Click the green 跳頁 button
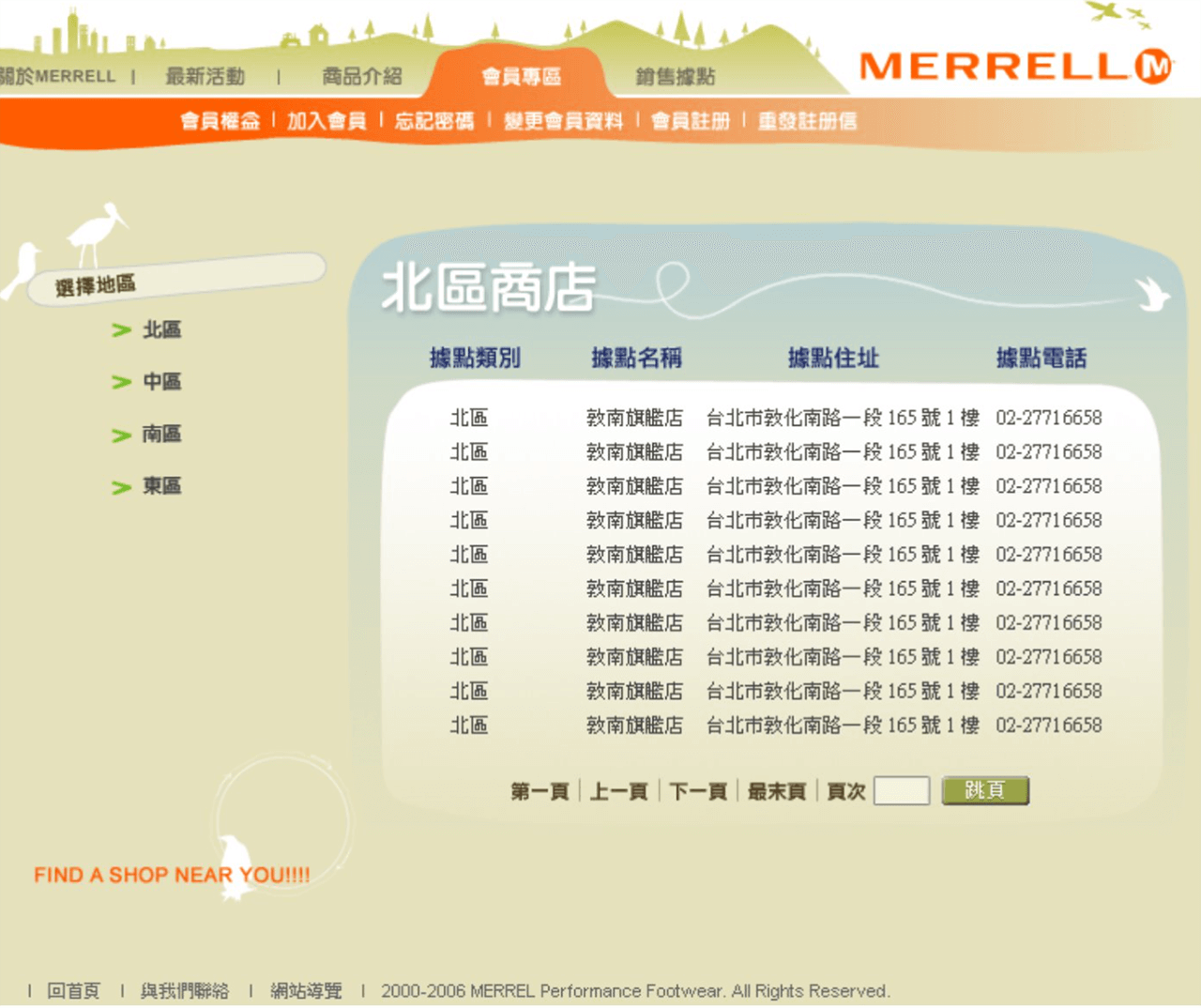 click(985, 790)
